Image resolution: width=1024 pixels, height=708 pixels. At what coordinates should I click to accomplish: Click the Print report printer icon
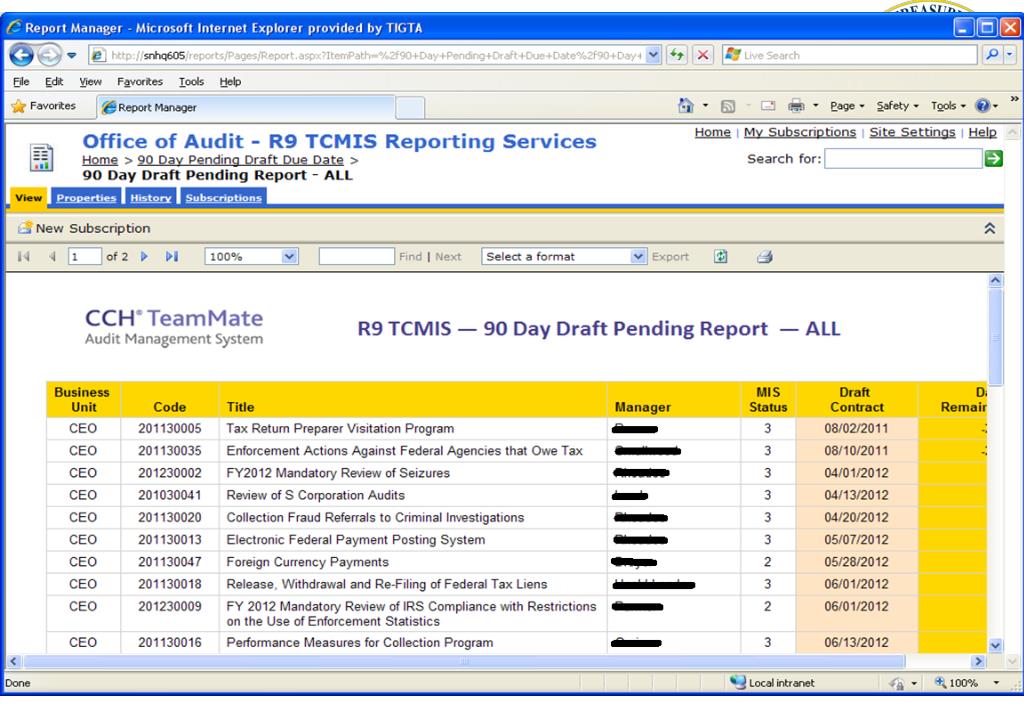click(x=765, y=257)
